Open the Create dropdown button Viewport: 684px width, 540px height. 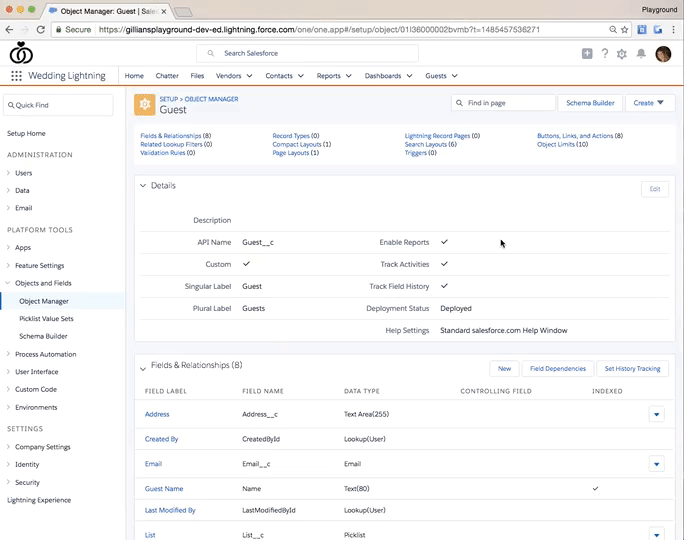pyautogui.click(x=650, y=103)
